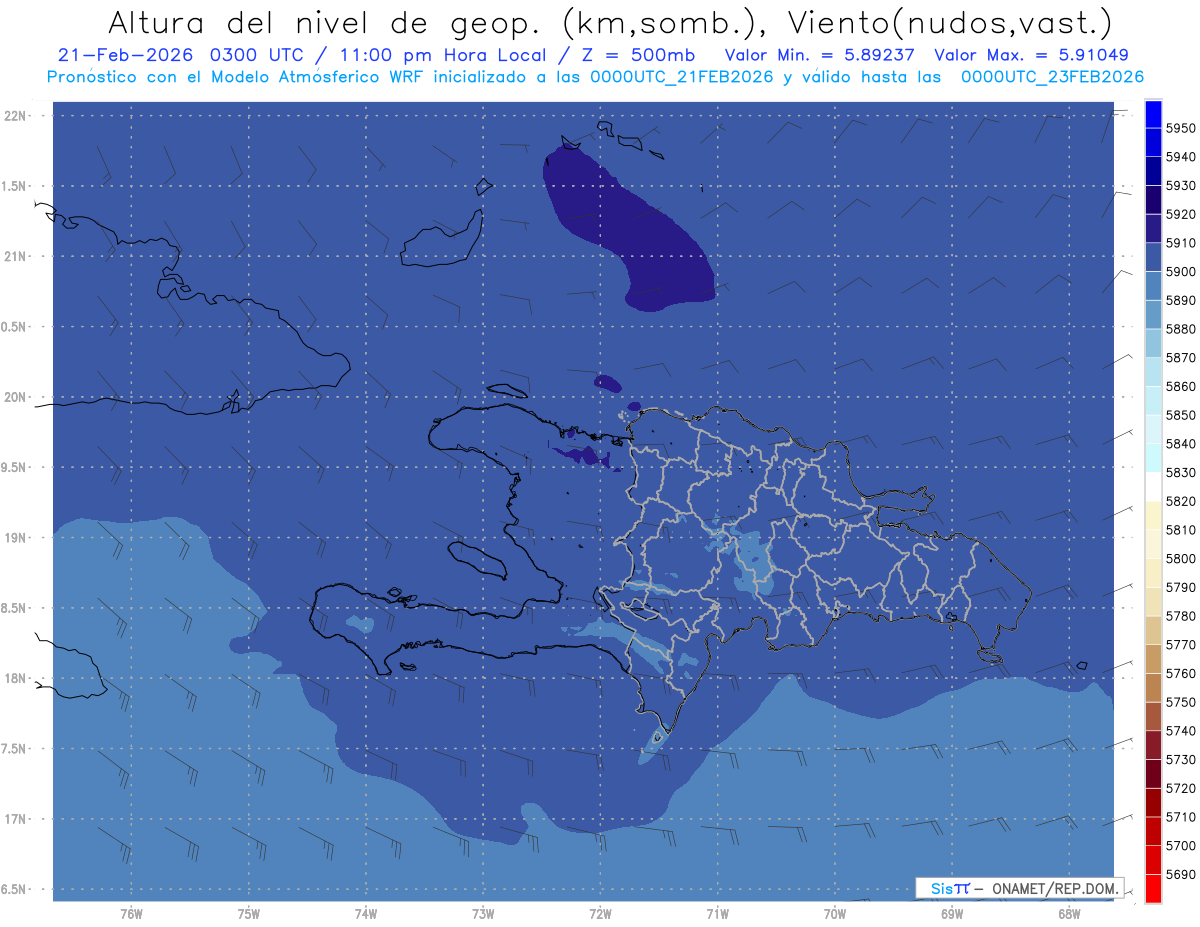Click the bright blue legend band above 5950

tap(1153, 114)
